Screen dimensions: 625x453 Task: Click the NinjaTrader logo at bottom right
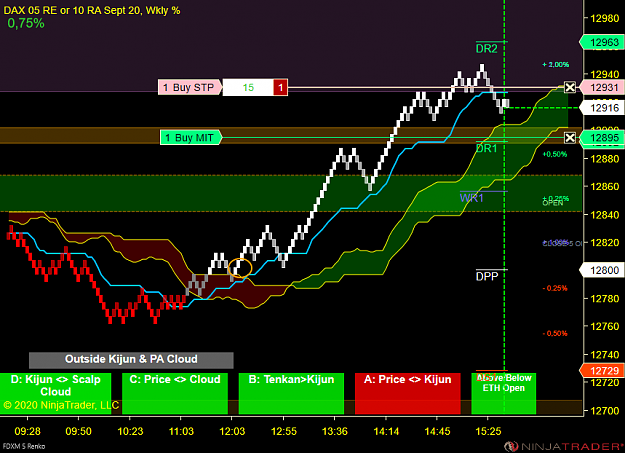pyautogui.click(x=563, y=446)
